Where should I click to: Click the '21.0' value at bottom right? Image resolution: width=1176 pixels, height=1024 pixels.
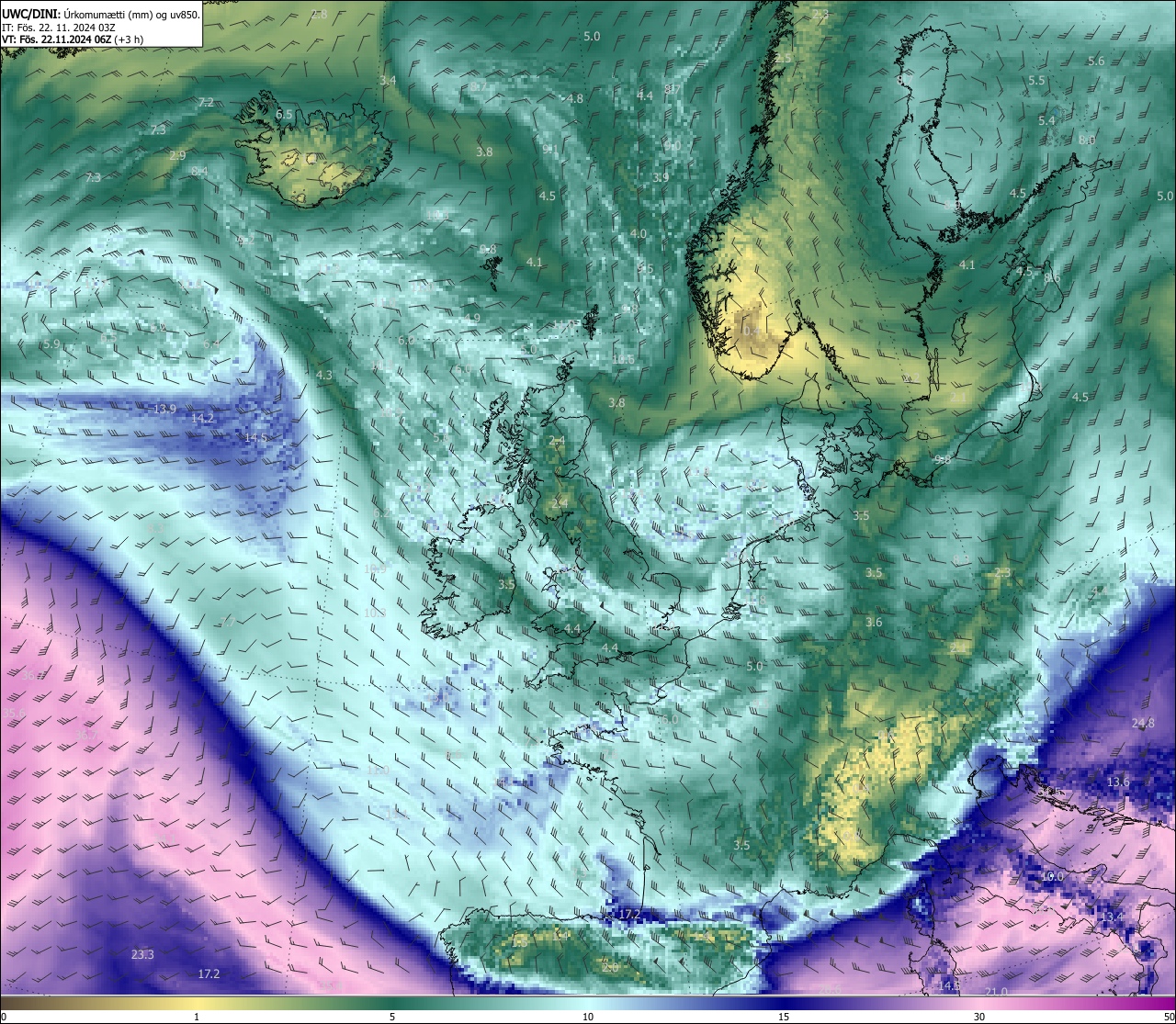pos(996,992)
